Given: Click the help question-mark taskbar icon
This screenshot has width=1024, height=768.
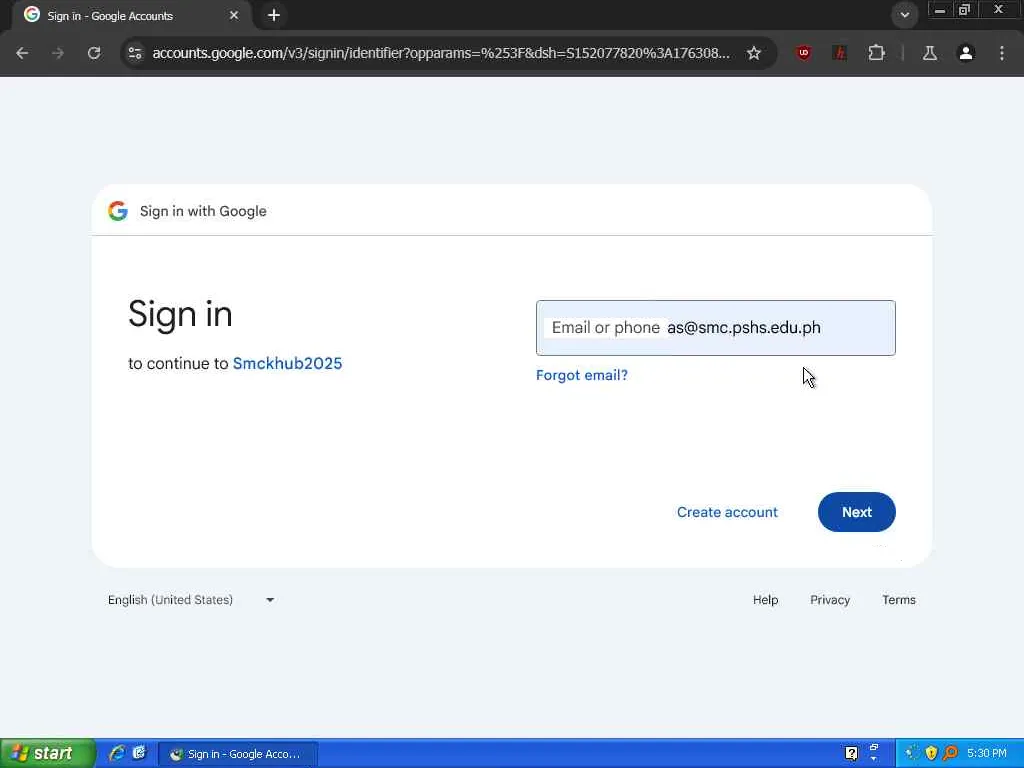Looking at the screenshot, I should click(851, 754).
